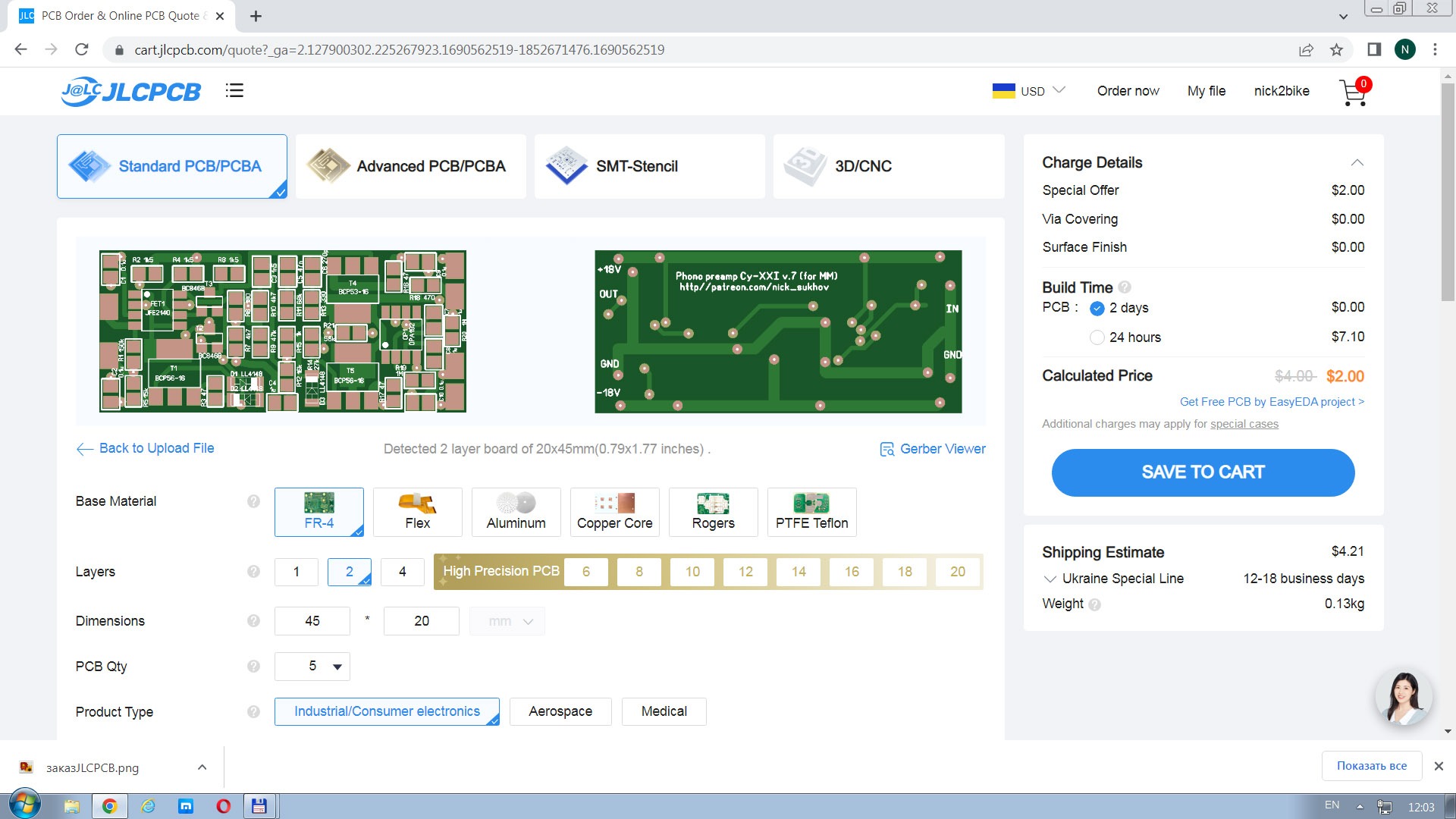Expand Ukraine Special Line shipping options
Screen dimensions: 1456x819
(1050, 579)
